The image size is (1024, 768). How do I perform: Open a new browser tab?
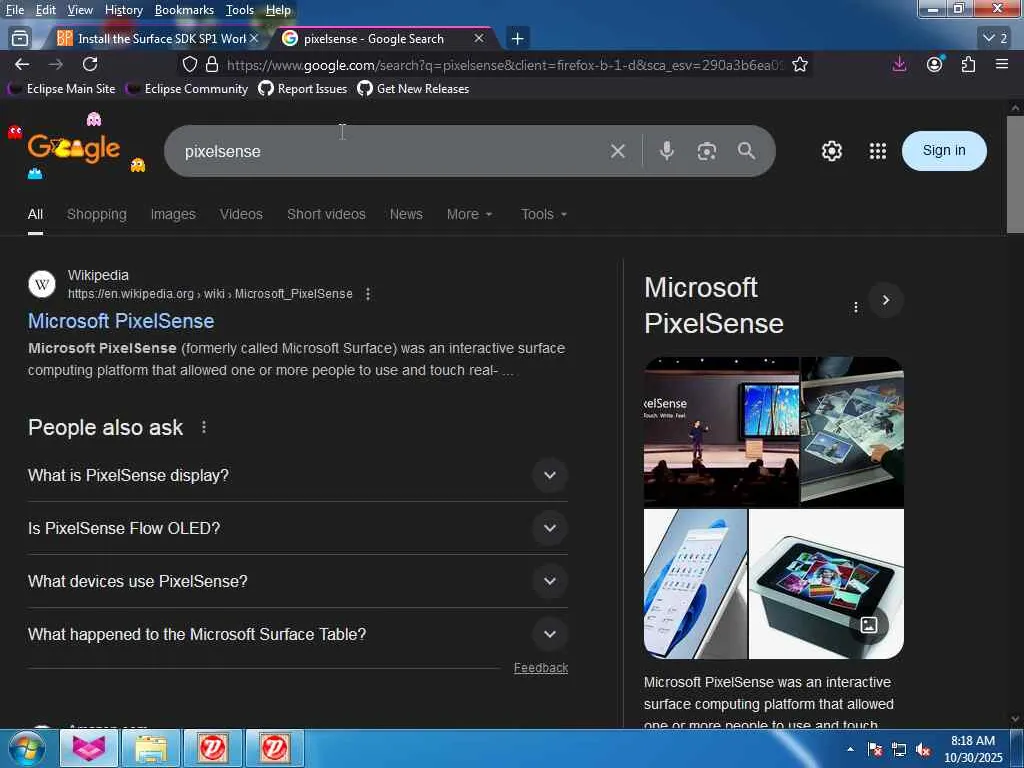click(517, 39)
